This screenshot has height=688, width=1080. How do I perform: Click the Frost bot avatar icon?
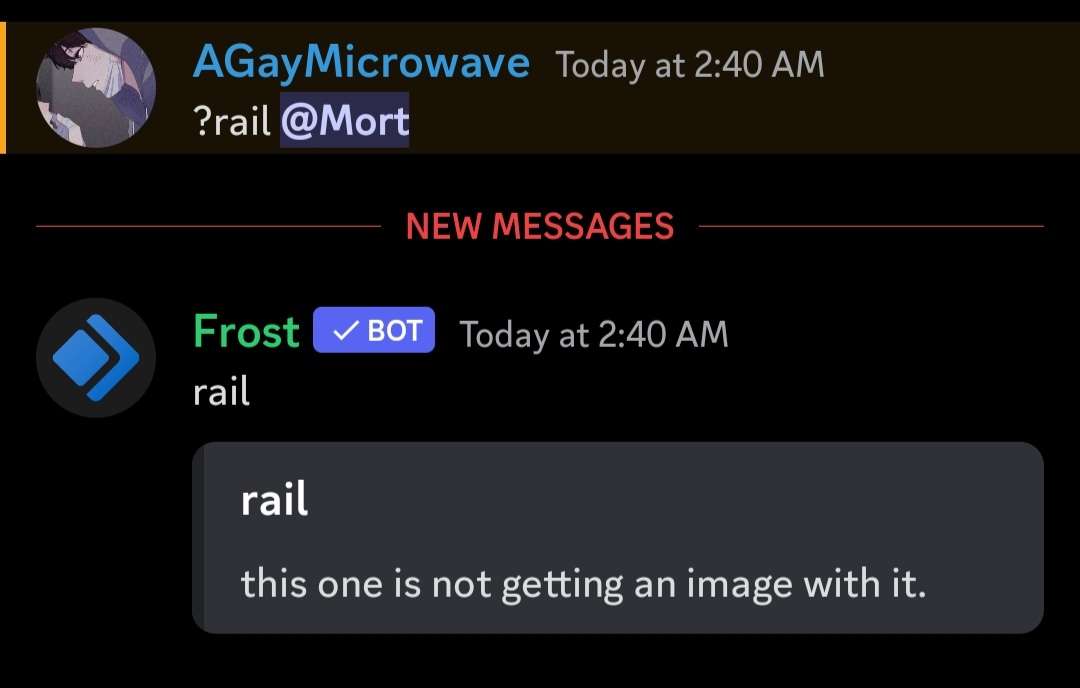click(x=96, y=357)
